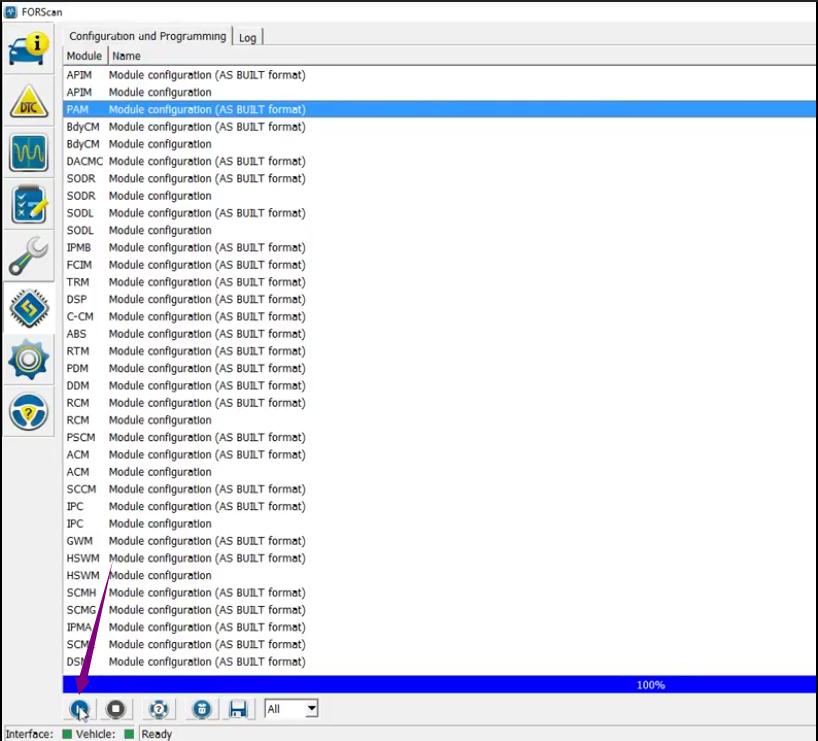This screenshot has height=741, width=818.
Task: Select the IPMA AS BUILT row
Action: click(x=440, y=627)
